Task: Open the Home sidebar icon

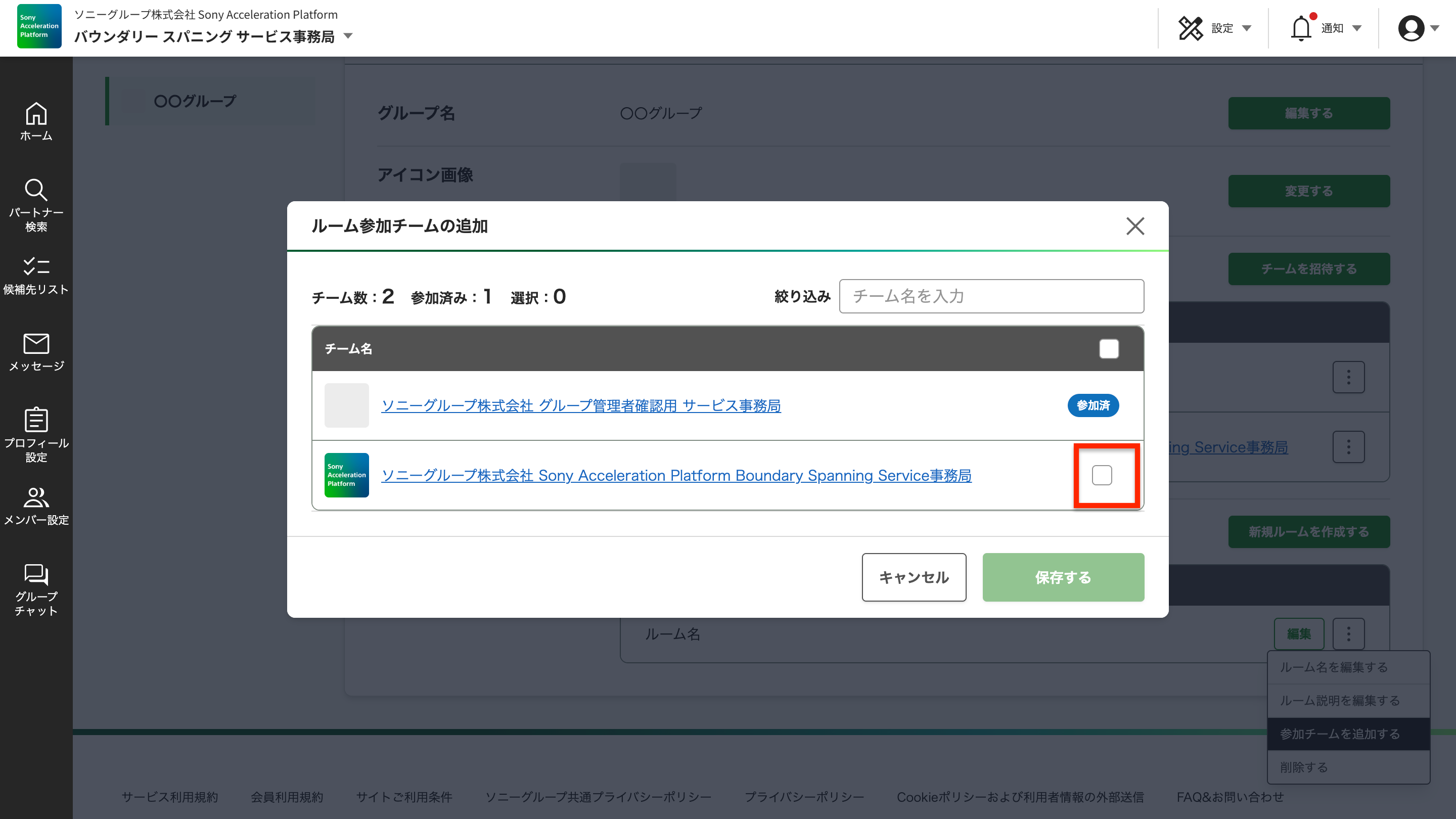Action: tap(36, 115)
